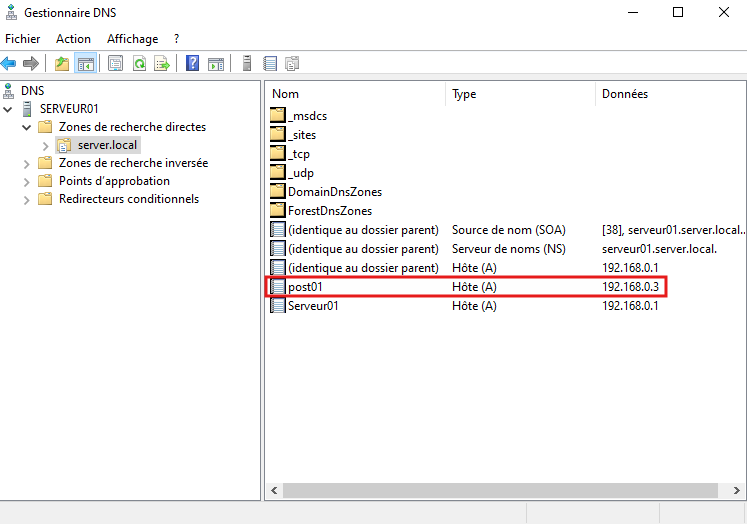Select the post01 host record
The width and height of the screenshot is (747, 524).
[305, 287]
